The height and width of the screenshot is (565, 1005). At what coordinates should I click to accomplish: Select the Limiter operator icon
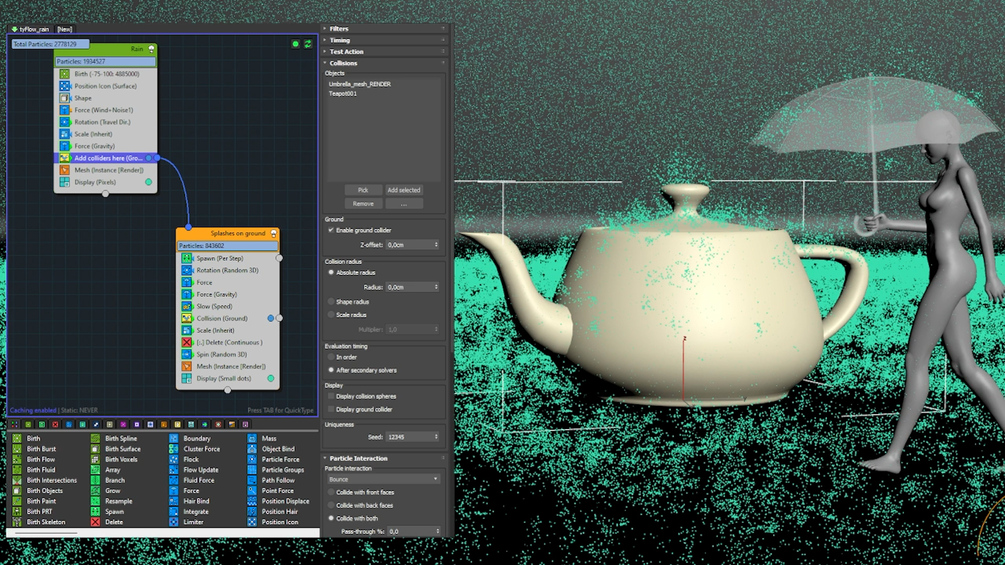(174, 522)
